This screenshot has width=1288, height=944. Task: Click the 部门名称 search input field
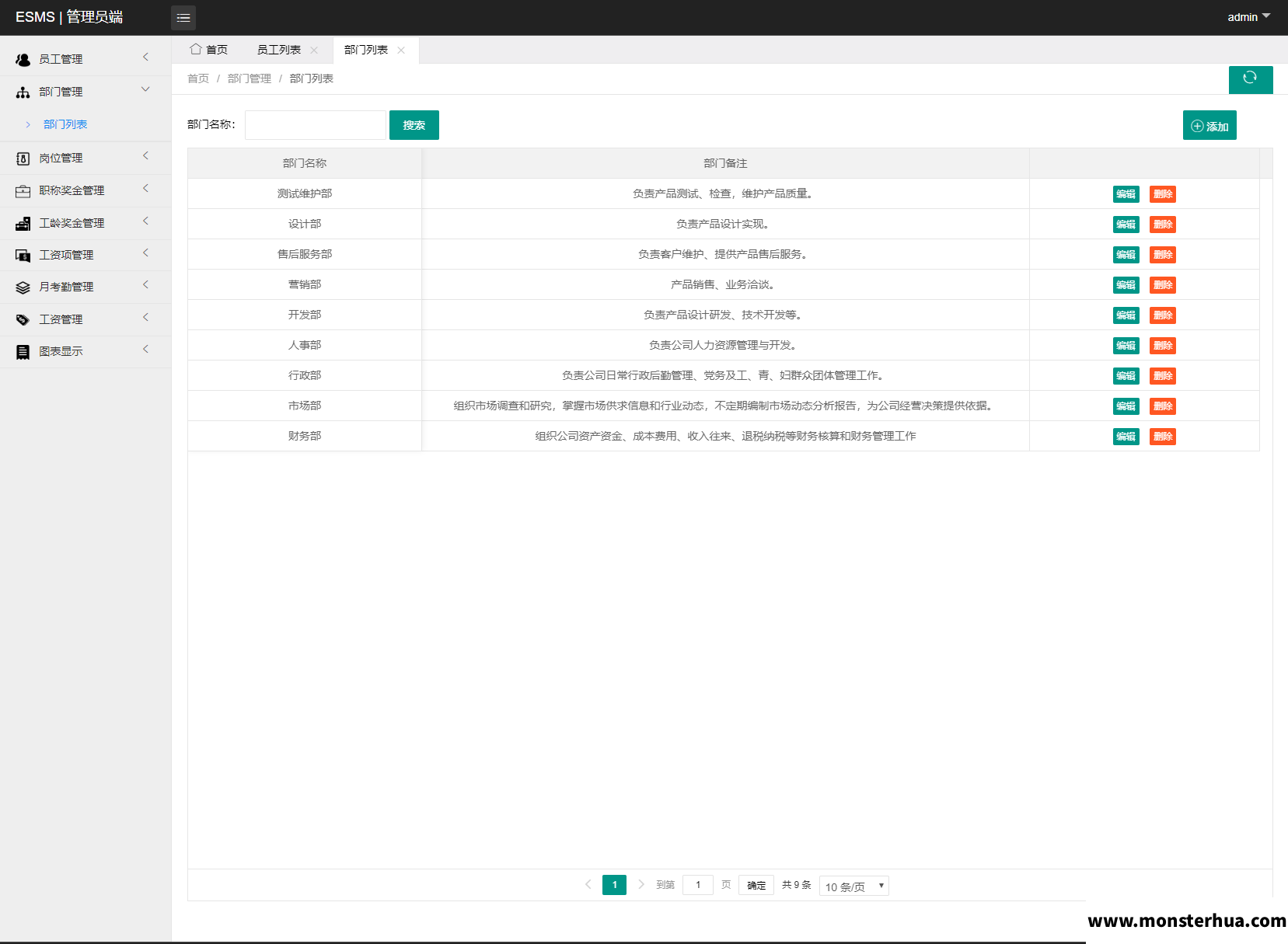click(316, 125)
